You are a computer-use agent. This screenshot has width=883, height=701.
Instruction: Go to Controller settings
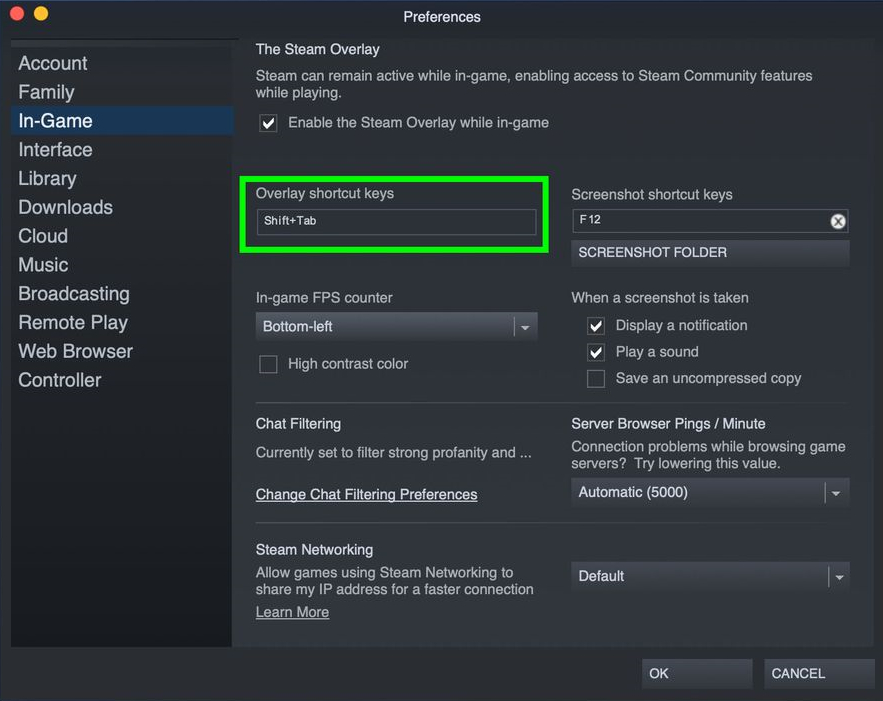tap(60, 380)
